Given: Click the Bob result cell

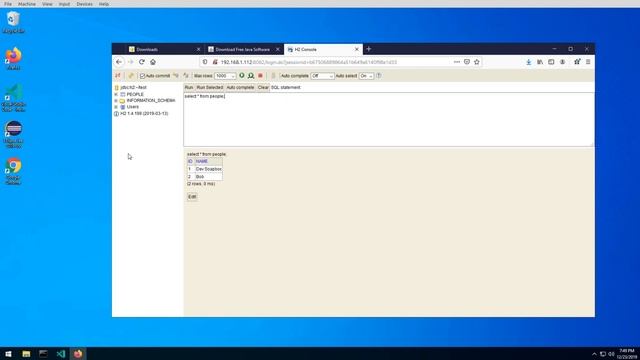Looking at the screenshot, I should 208,177.
